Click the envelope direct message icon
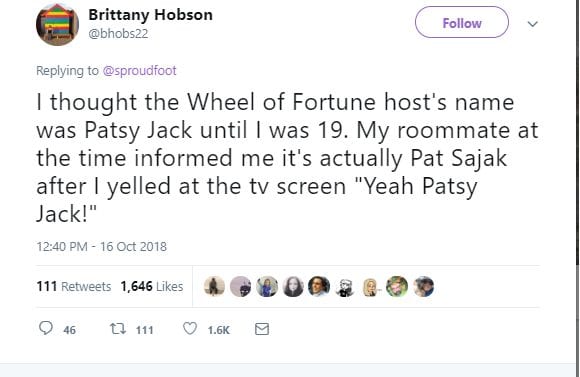 (262, 329)
